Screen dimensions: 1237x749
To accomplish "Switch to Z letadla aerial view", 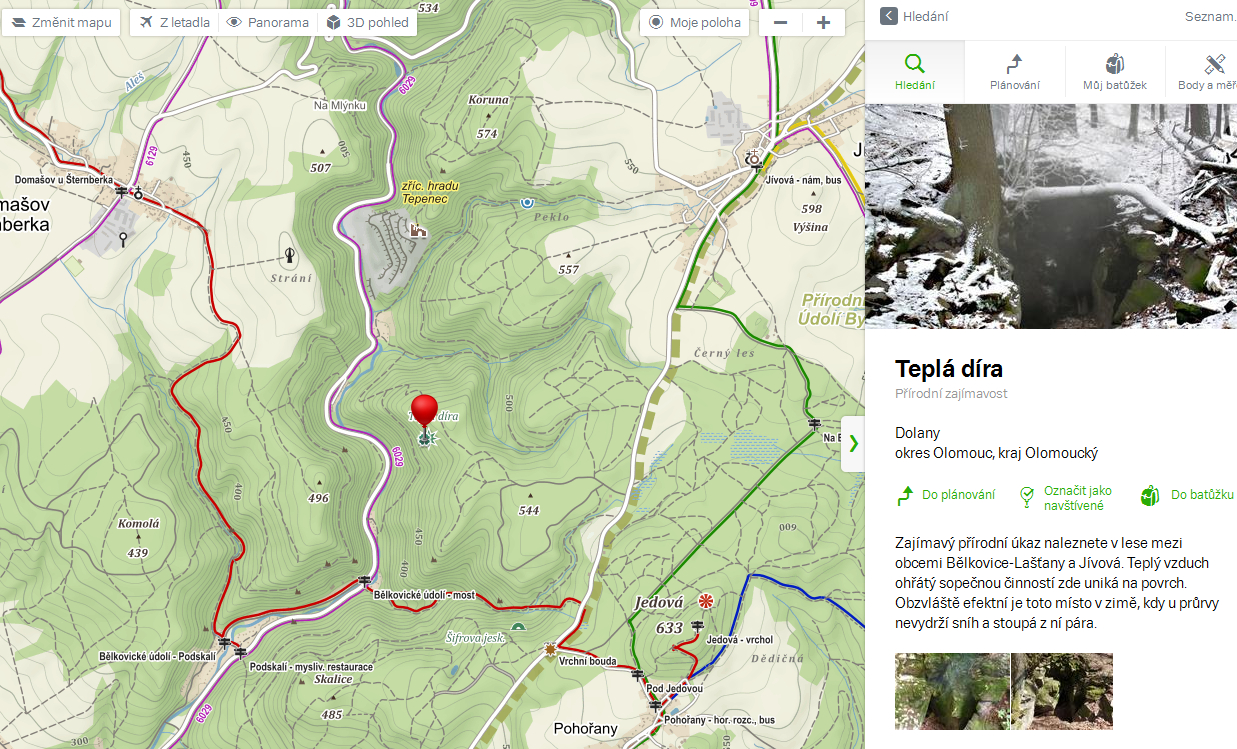I will click(174, 22).
